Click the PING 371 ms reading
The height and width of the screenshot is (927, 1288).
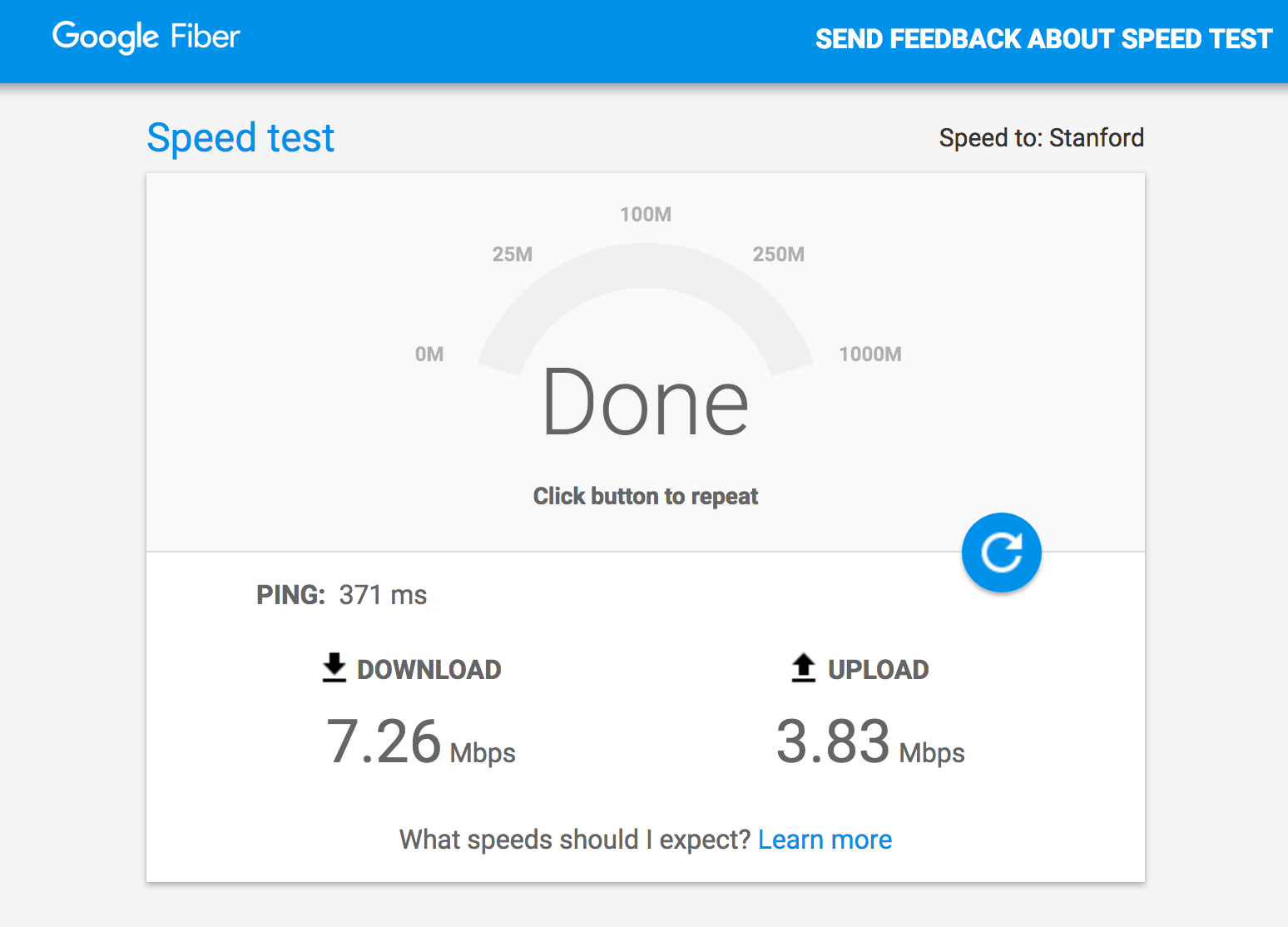tap(341, 595)
